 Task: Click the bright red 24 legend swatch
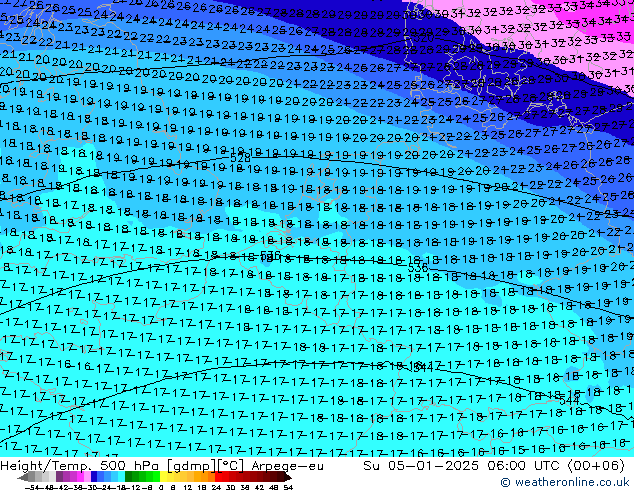(x=218, y=477)
